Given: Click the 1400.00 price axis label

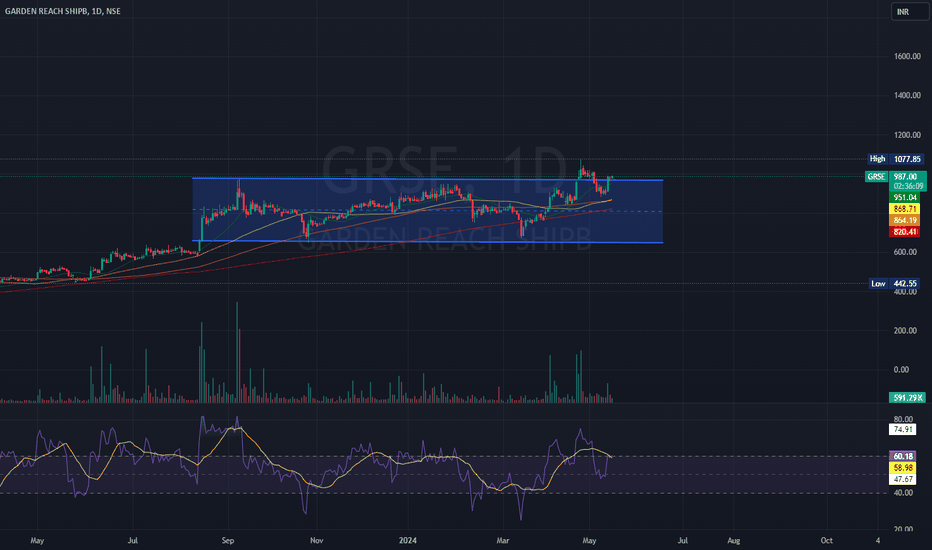Looking at the screenshot, I should click(907, 95).
